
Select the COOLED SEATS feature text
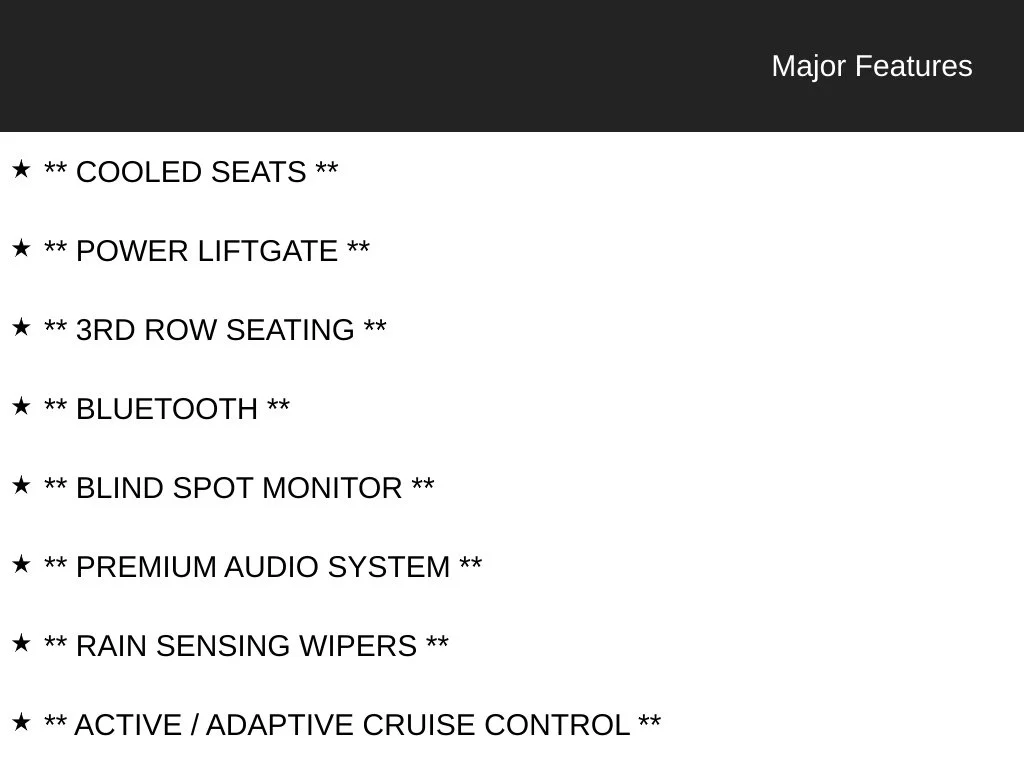pos(191,172)
